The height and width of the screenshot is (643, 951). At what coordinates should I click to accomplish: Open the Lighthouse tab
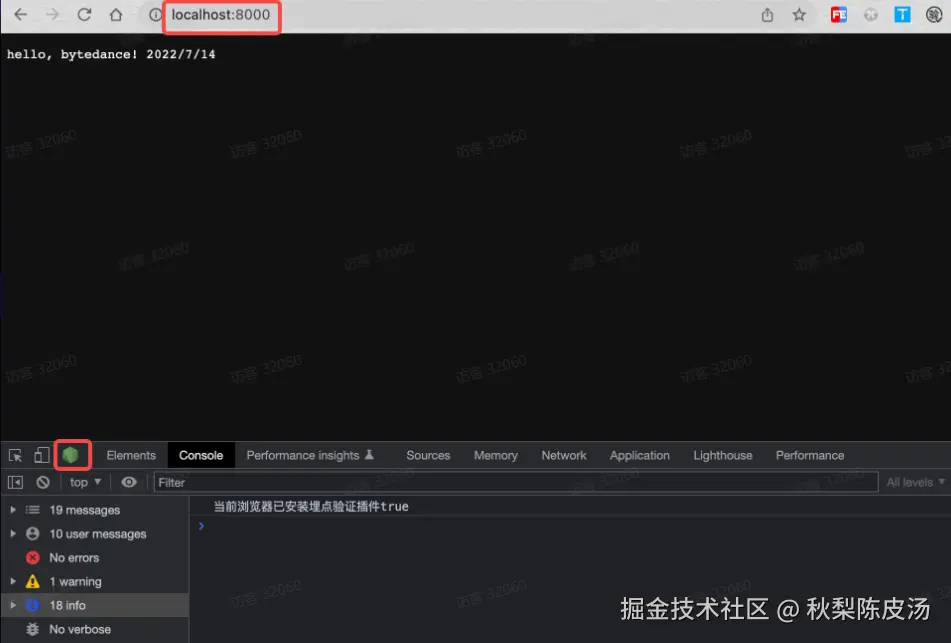point(723,456)
